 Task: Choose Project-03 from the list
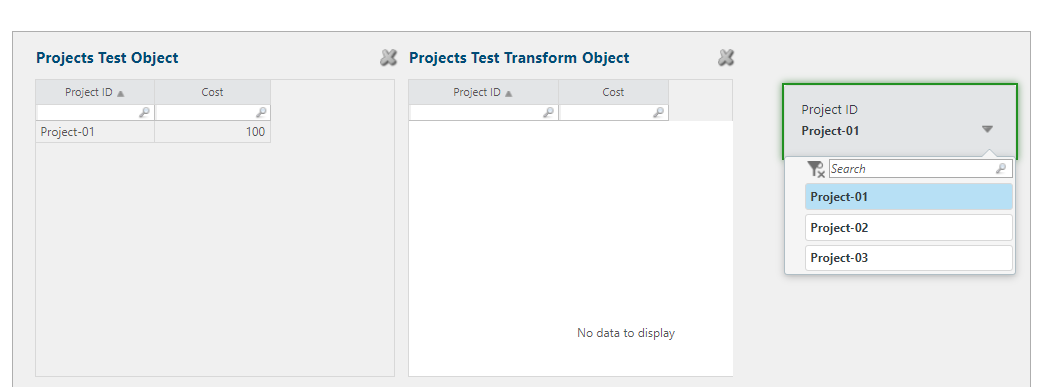tap(909, 258)
